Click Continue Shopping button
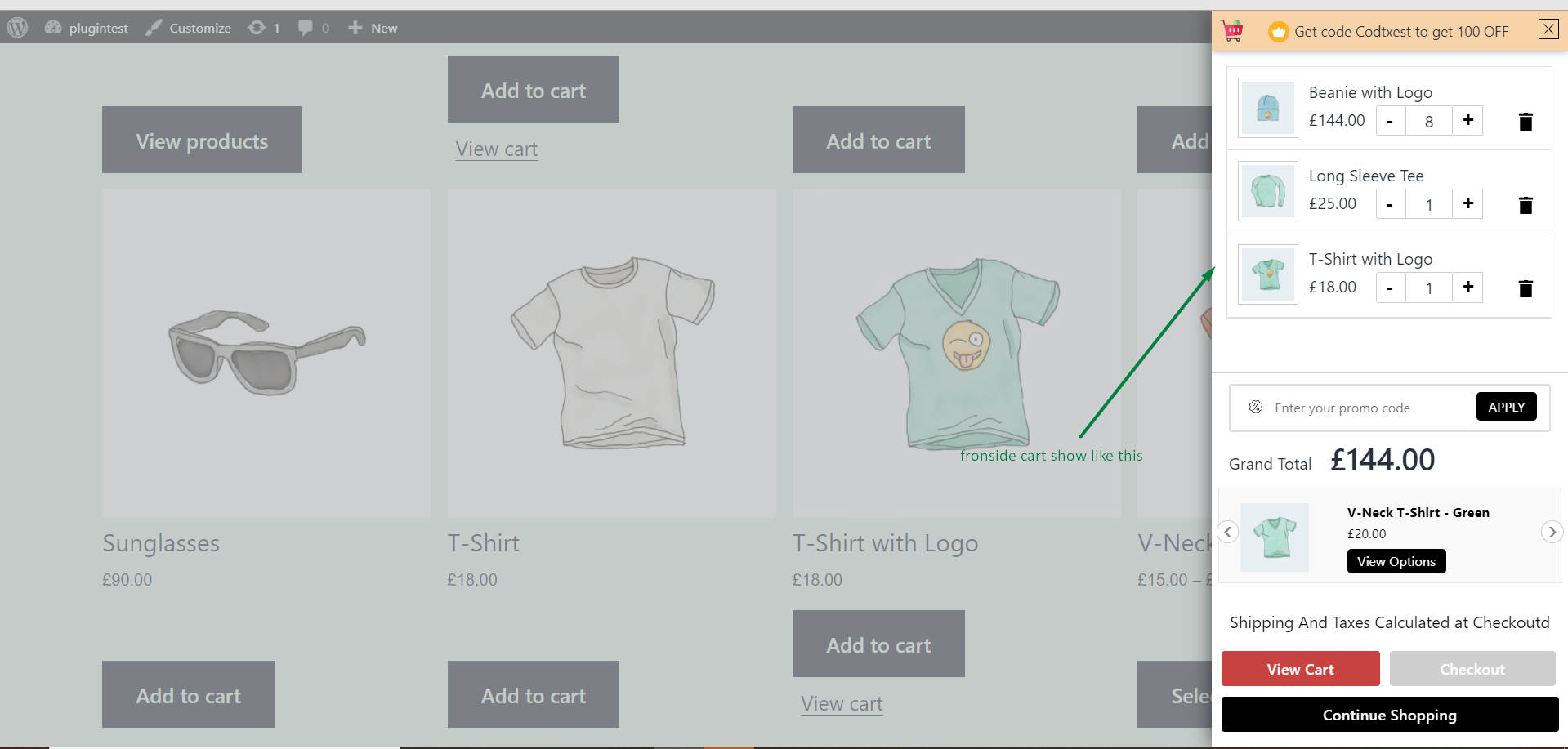The image size is (1568, 749). click(x=1389, y=715)
